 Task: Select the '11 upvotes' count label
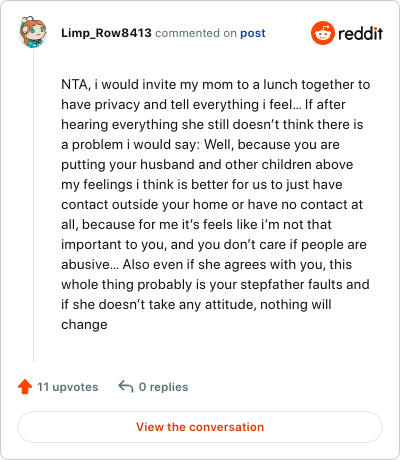coord(68,387)
